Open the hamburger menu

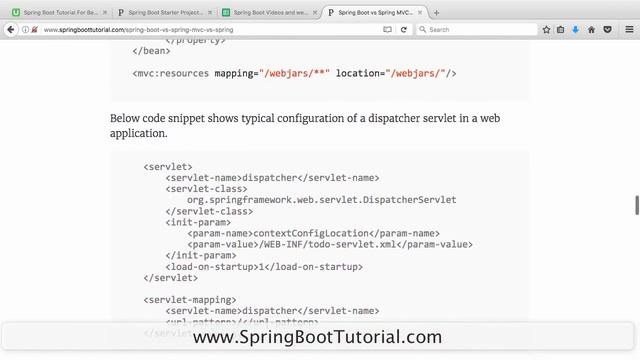coord(629,29)
